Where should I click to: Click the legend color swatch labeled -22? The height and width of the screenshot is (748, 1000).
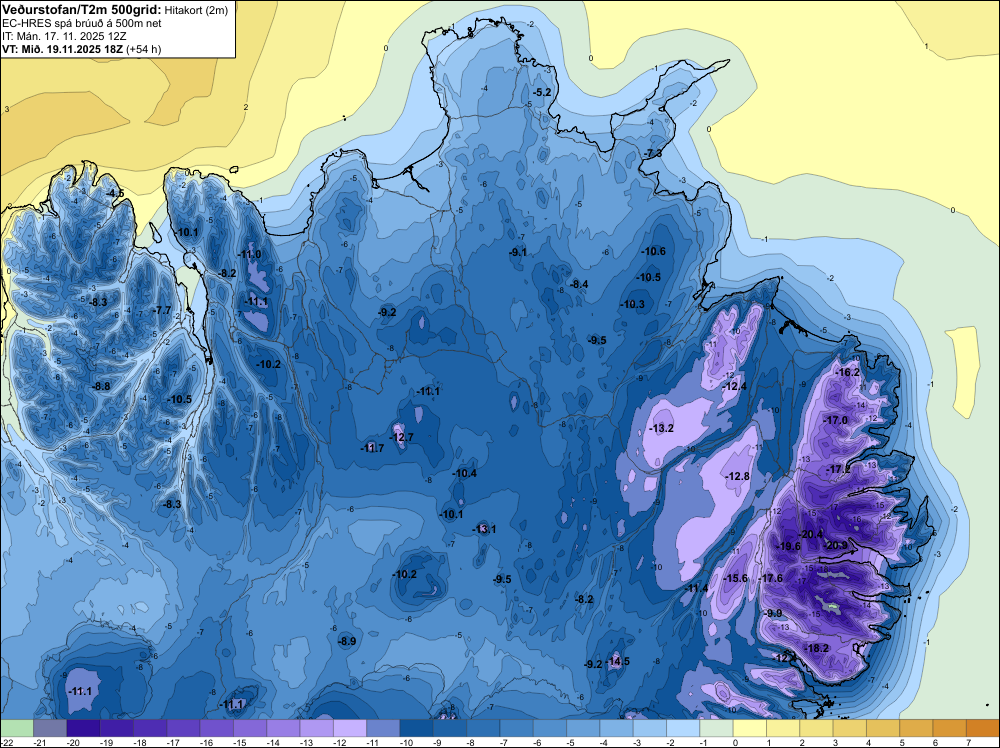tap(17, 728)
